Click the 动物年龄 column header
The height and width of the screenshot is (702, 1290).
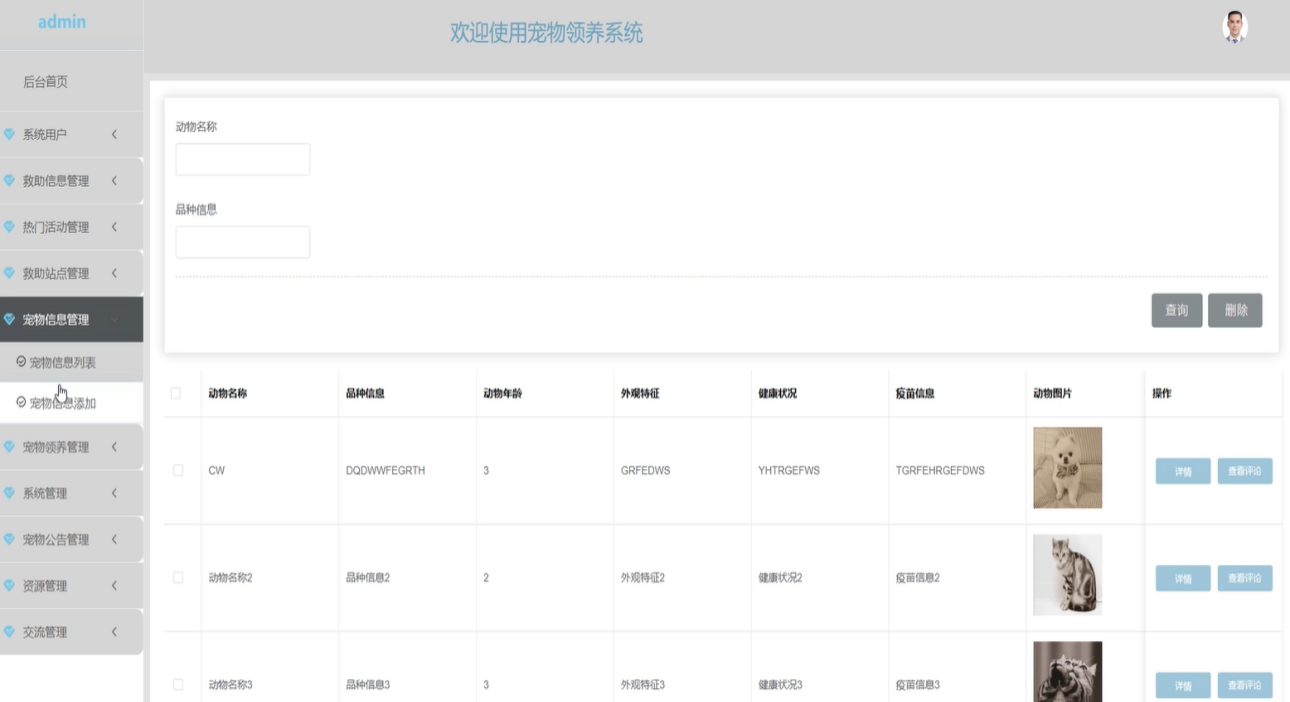[502, 393]
